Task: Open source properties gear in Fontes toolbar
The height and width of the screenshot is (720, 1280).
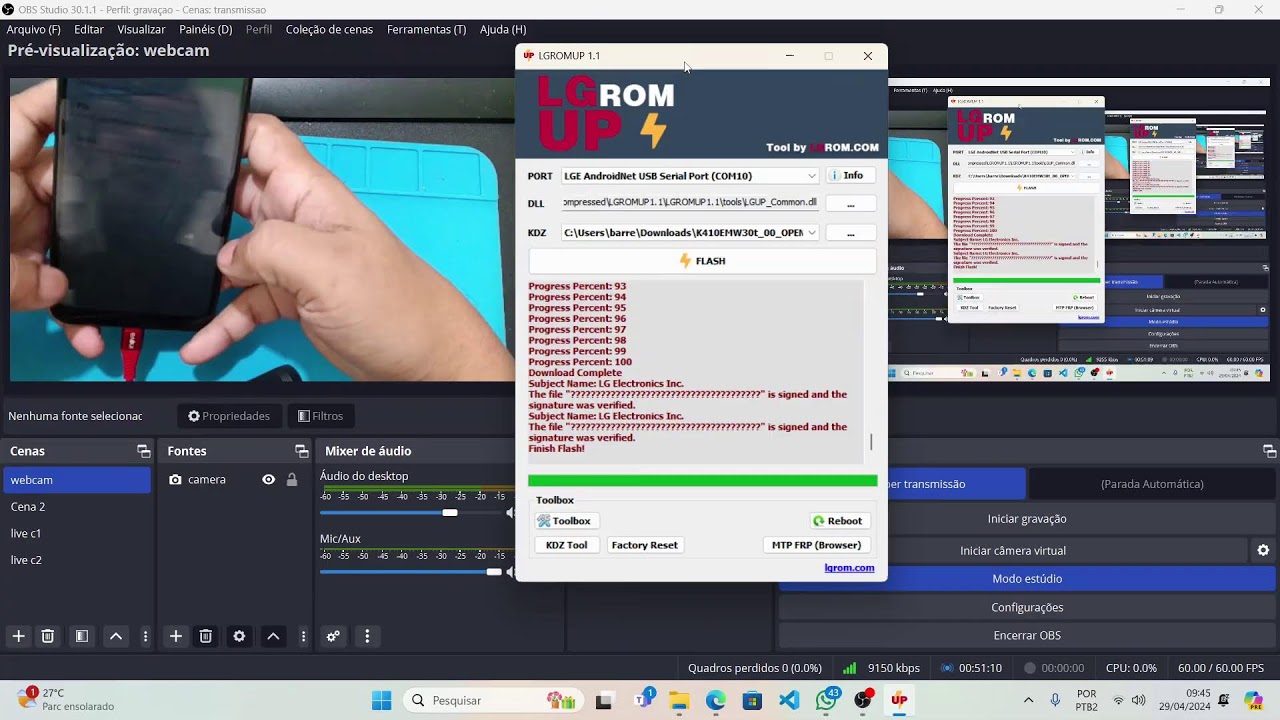Action: click(239, 636)
